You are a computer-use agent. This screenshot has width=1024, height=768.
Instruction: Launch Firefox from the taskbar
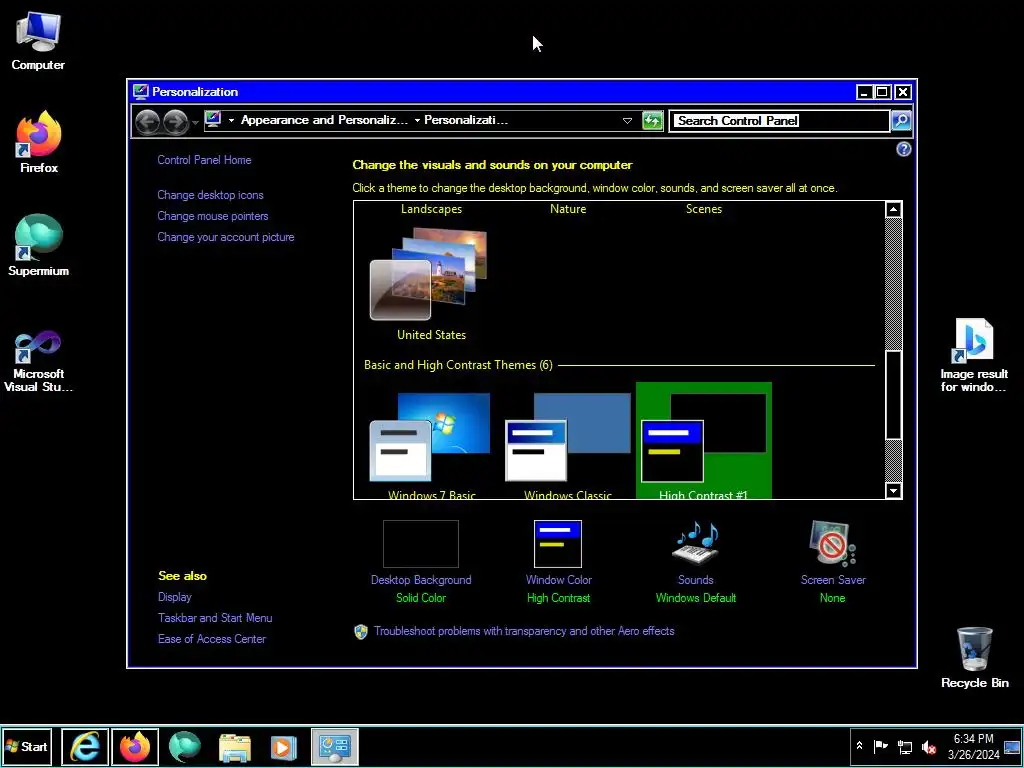(135, 746)
